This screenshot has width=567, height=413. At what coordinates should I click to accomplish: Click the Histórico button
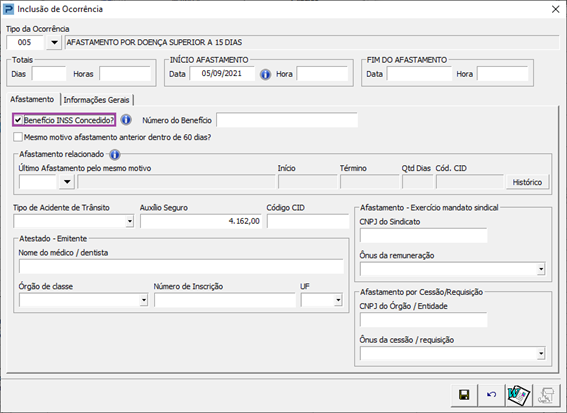[x=527, y=182]
